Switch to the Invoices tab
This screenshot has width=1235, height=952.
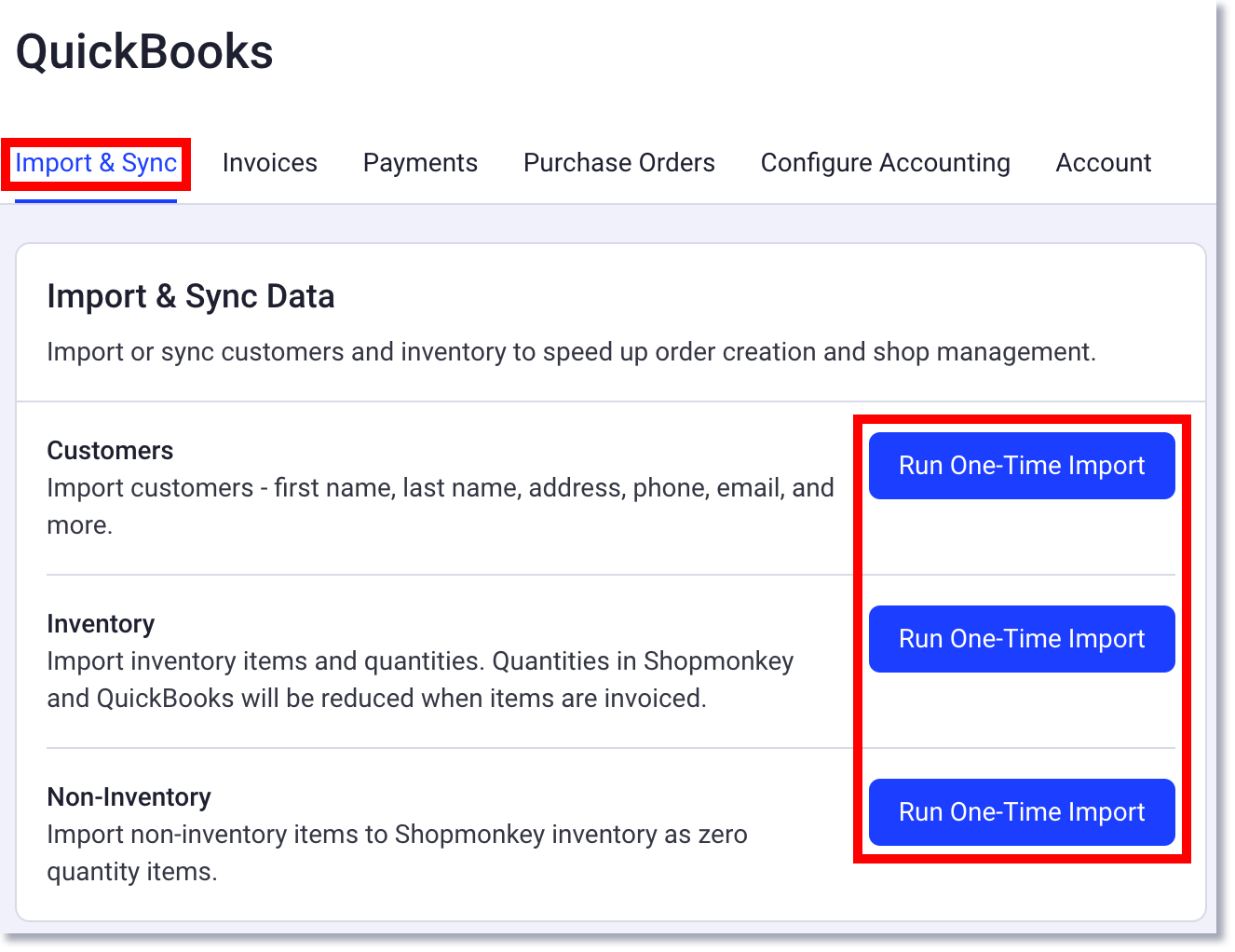[x=269, y=162]
